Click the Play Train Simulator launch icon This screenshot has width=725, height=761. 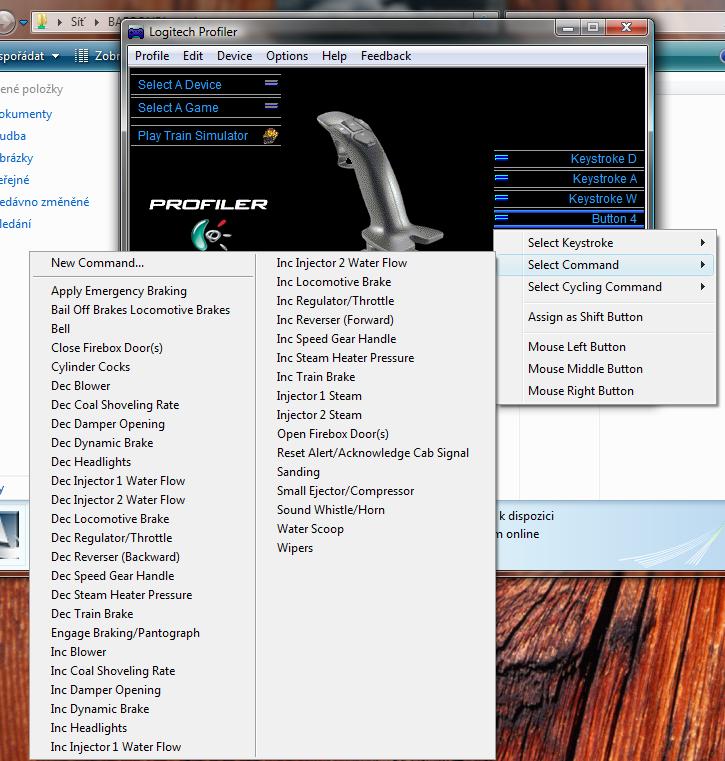tap(270, 135)
